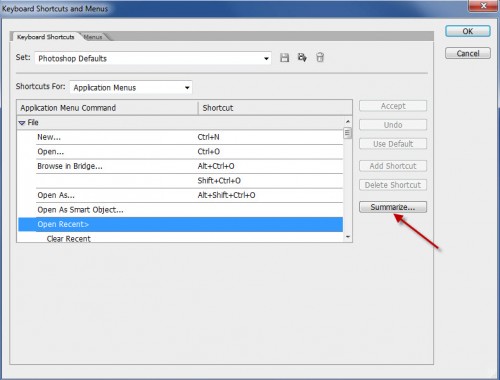Image resolution: width=500 pixels, height=380 pixels.
Task: Open the Set dropdown showing Photoshop Defaults
Action: (x=153, y=58)
